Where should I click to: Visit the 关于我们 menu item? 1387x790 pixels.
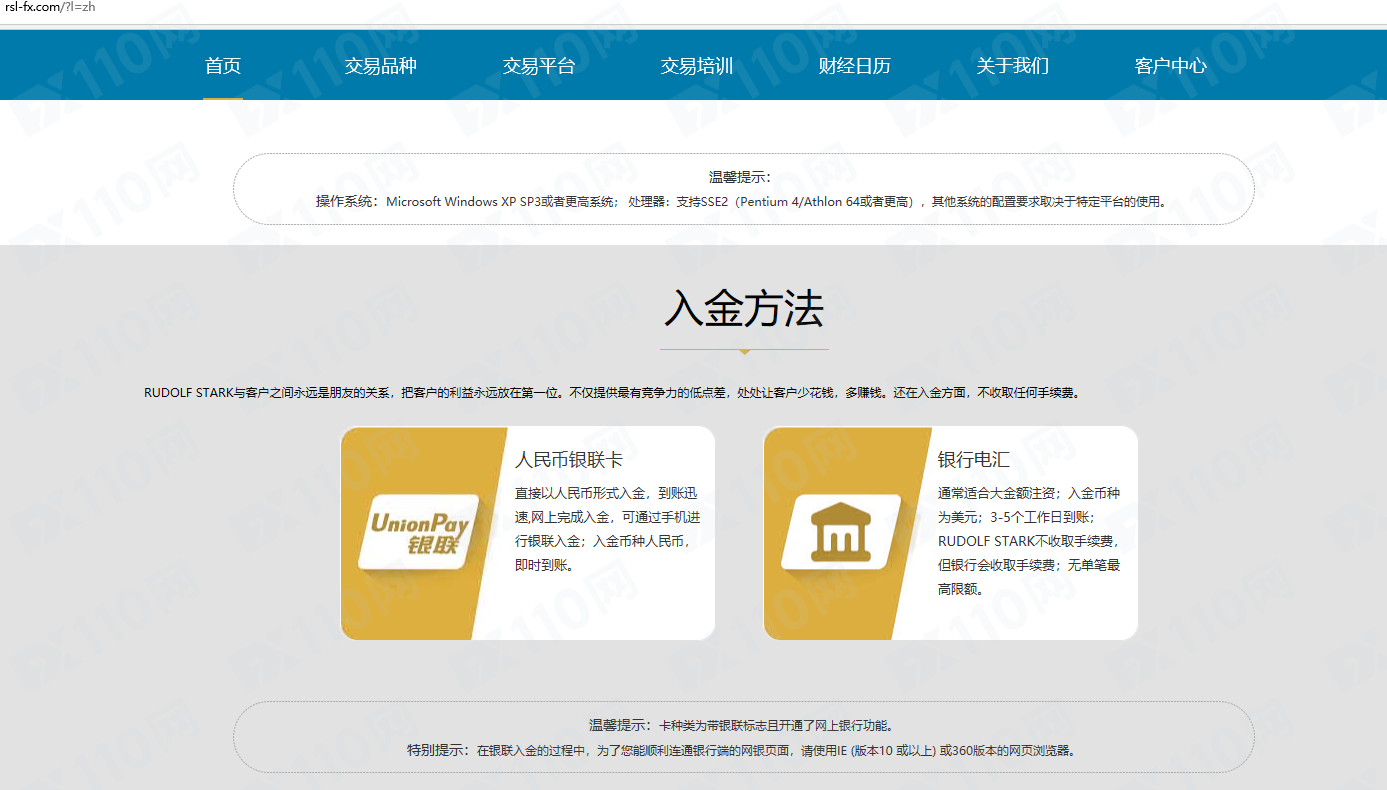tap(1013, 66)
